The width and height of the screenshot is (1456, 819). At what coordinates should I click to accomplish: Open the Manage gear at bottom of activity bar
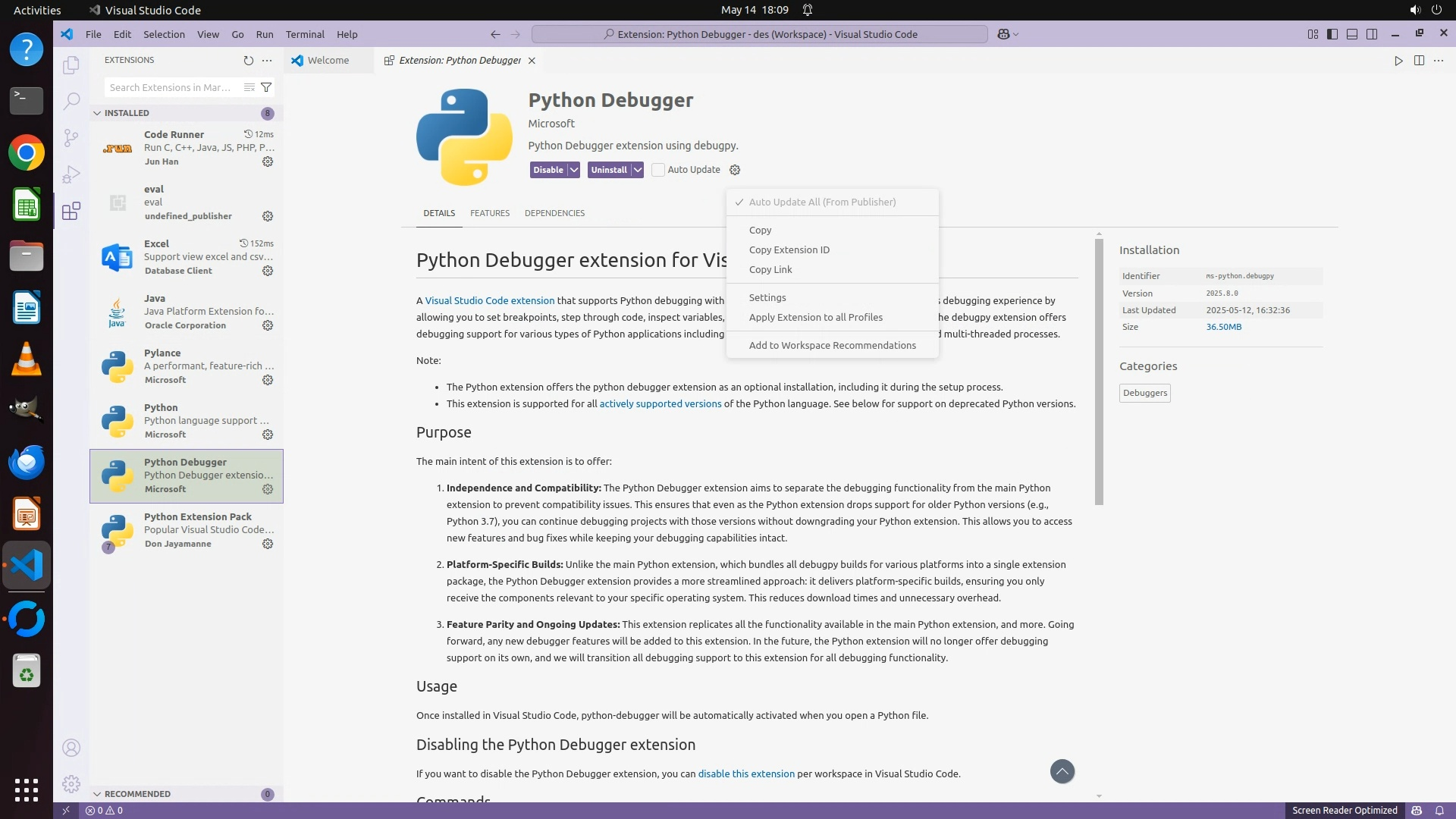coord(71,783)
